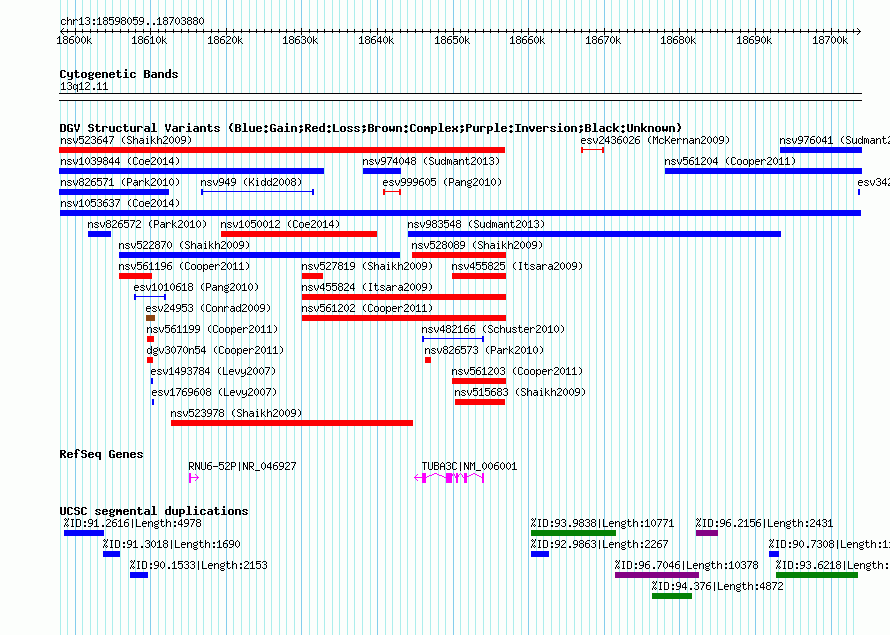Image resolution: width=890 pixels, height=635 pixels.
Task: Click the TUBA3C gene exon glyph
Action: pos(449,478)
